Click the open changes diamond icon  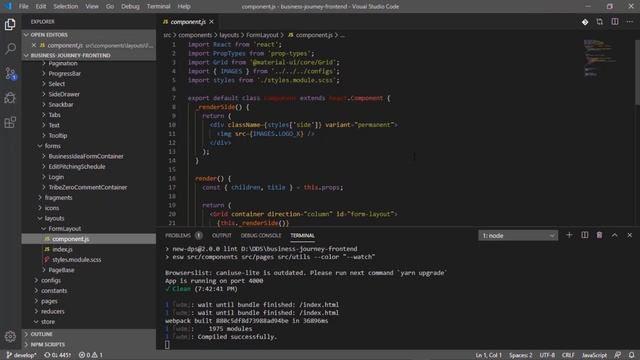[x=585, y=22]
